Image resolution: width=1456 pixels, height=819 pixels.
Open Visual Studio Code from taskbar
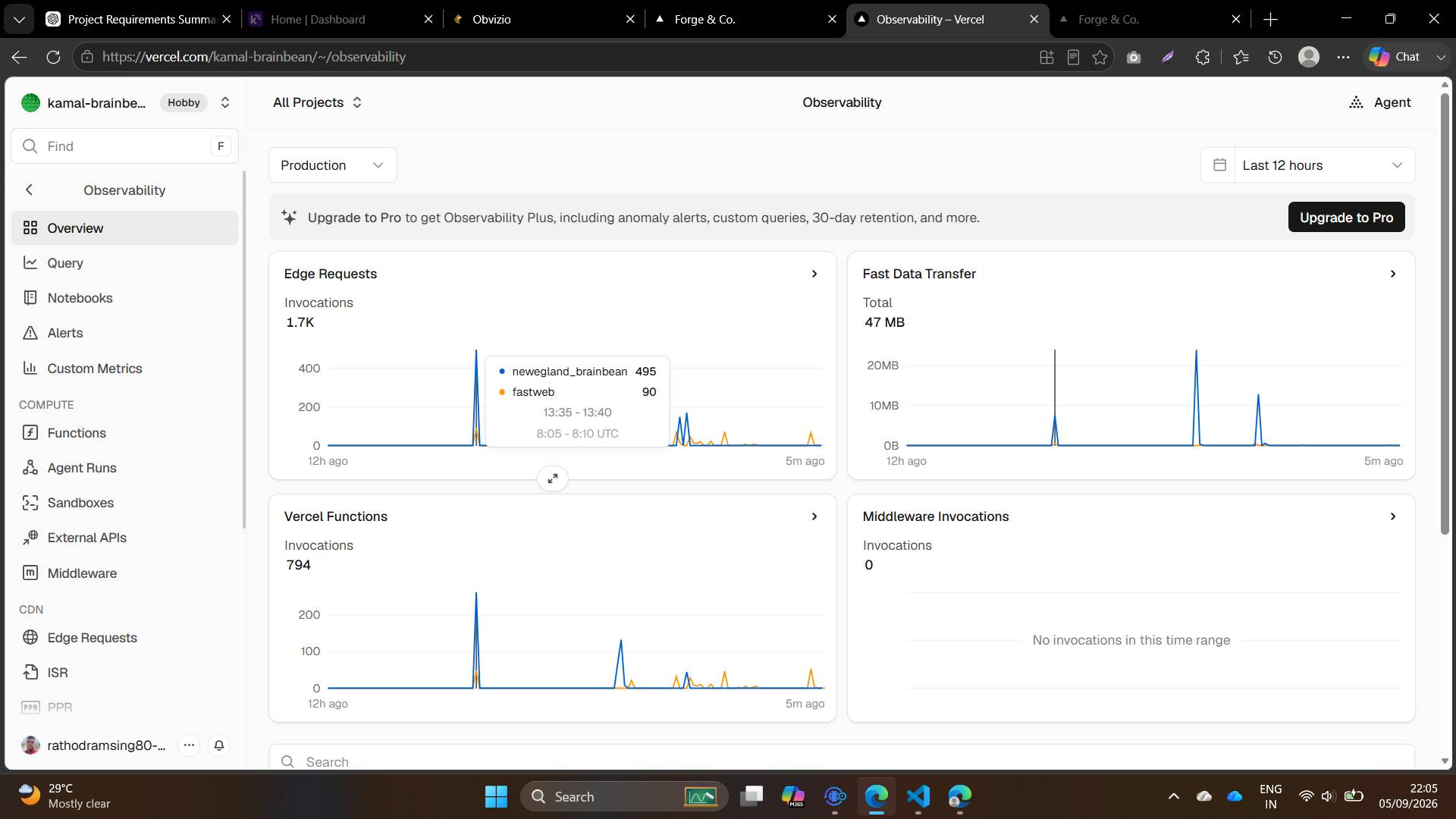tap(918, 796)
